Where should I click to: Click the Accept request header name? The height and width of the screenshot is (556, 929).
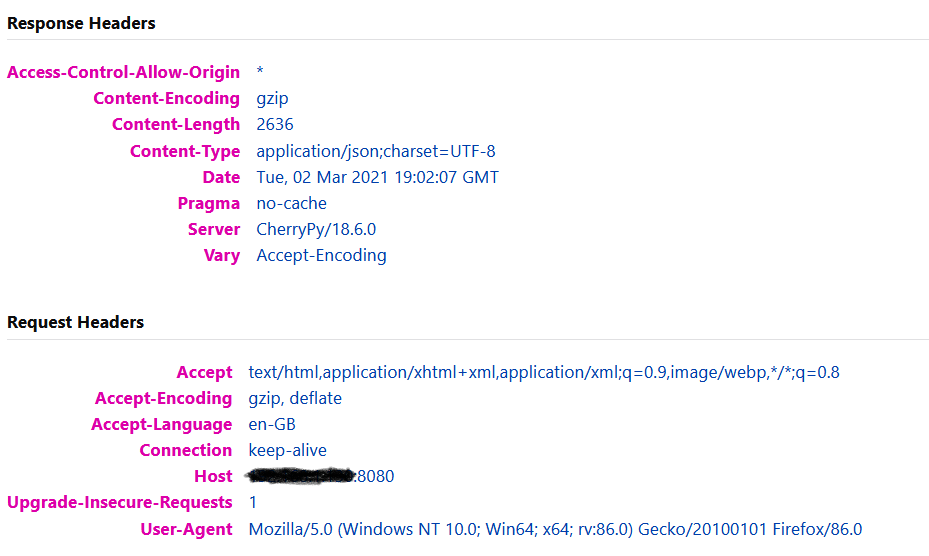coord(204,372)
